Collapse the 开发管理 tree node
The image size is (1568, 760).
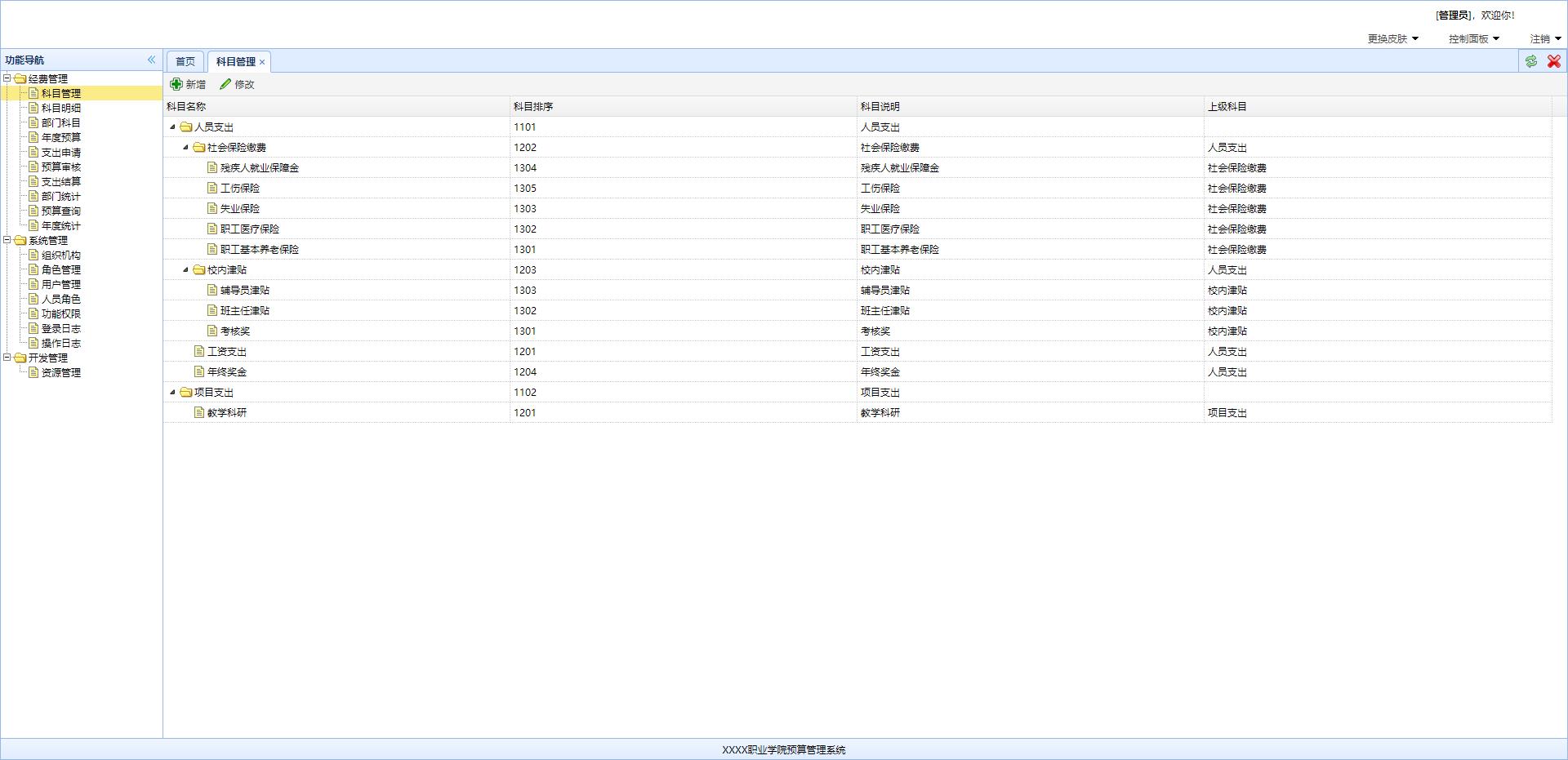tap(7, 358)
